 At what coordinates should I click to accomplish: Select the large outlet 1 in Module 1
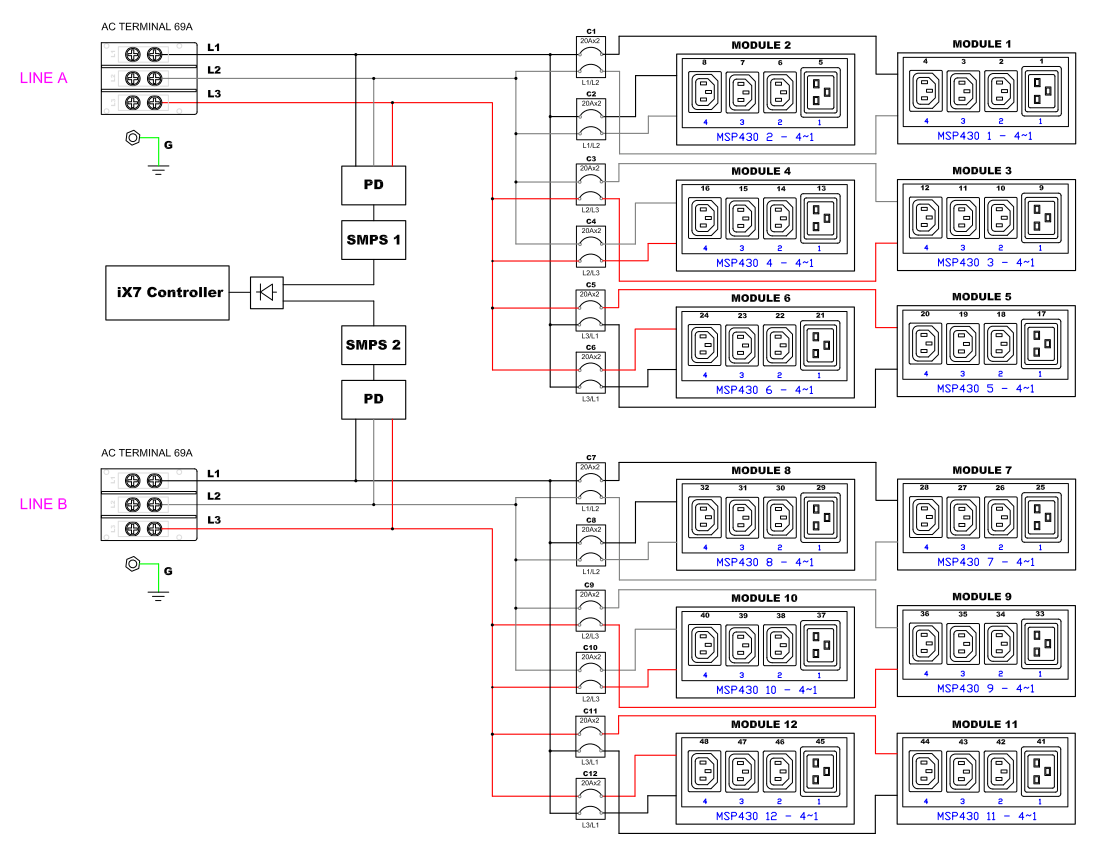[x=1042, y=91]
